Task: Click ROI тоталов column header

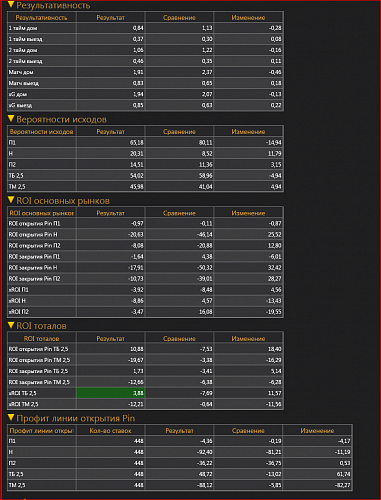Action: point(42,338)
